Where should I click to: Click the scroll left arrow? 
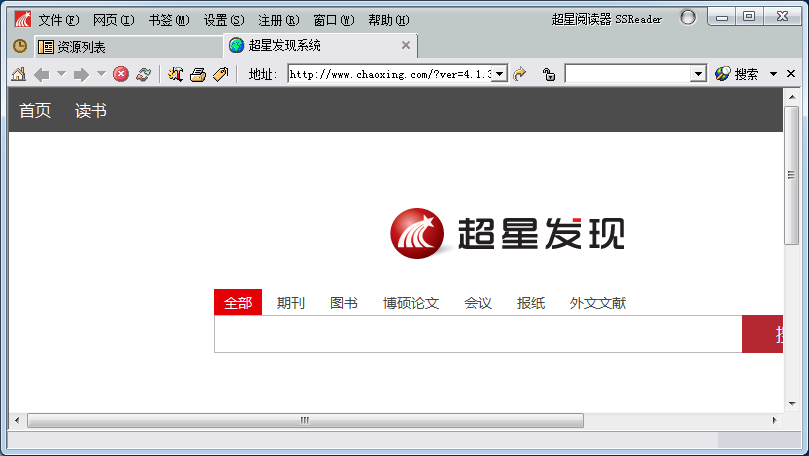tap(17, 420)
